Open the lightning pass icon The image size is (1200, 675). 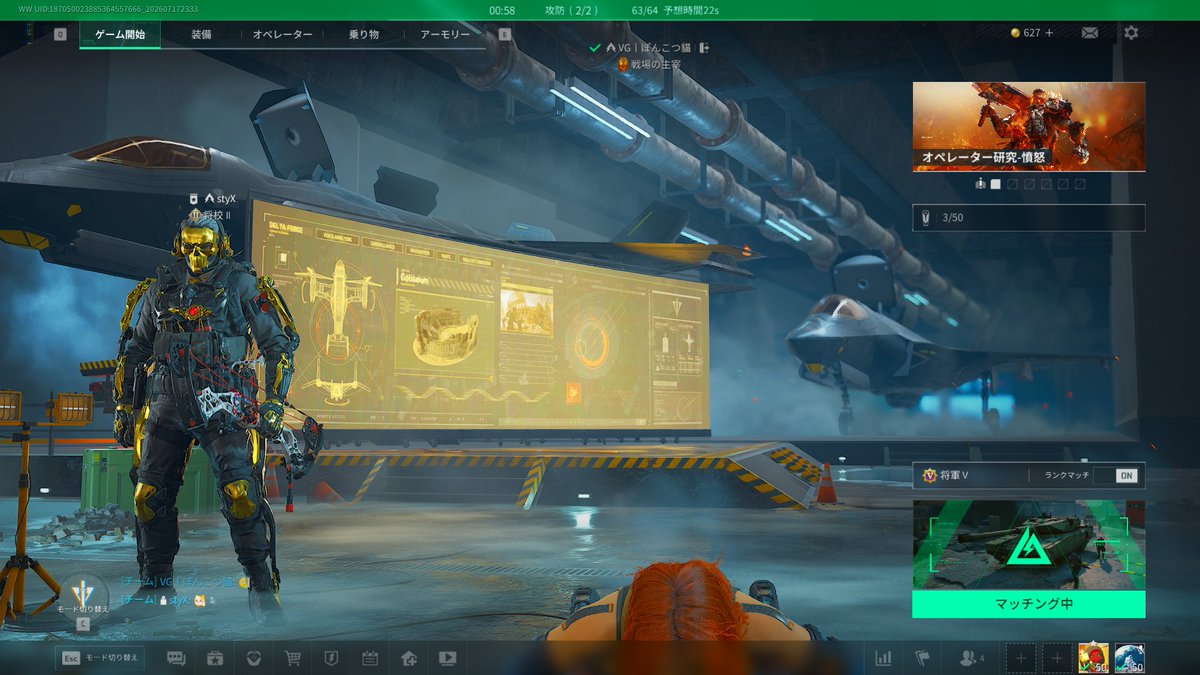[x=331, y=658]
